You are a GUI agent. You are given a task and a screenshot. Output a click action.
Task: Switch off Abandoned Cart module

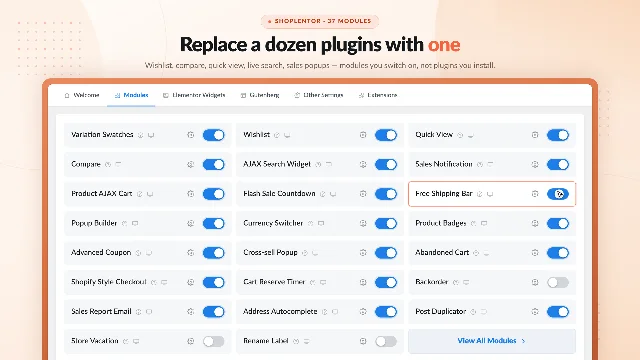[x=558, y=253]
